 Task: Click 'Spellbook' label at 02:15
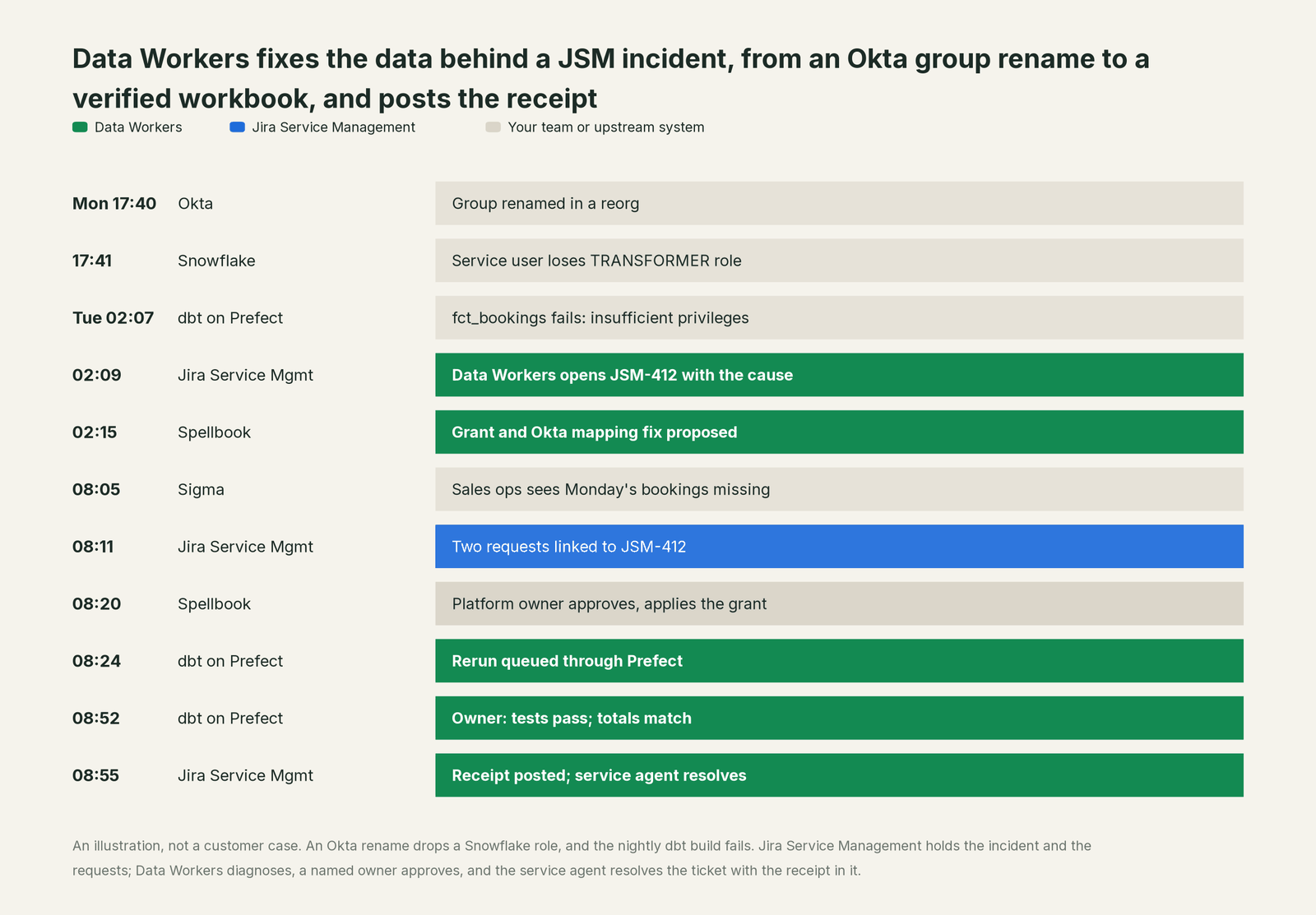tap(215, 432)
